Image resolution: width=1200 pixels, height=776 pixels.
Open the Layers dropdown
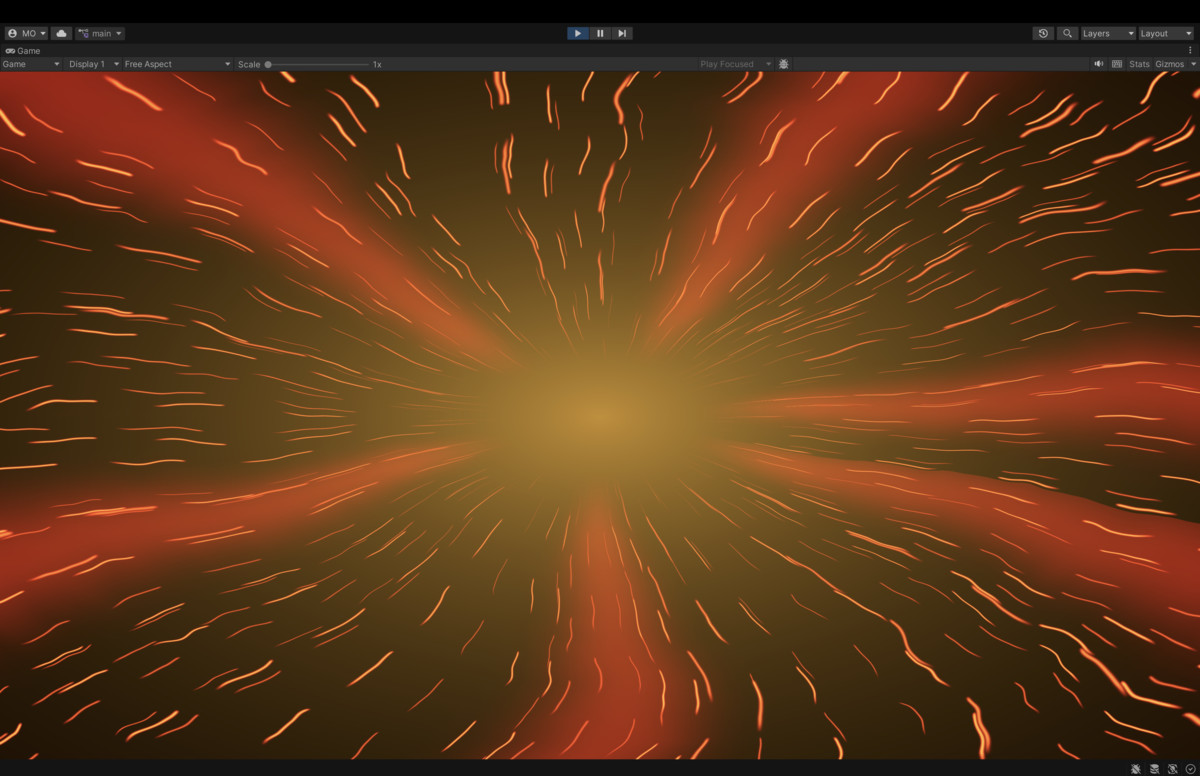1108,33
